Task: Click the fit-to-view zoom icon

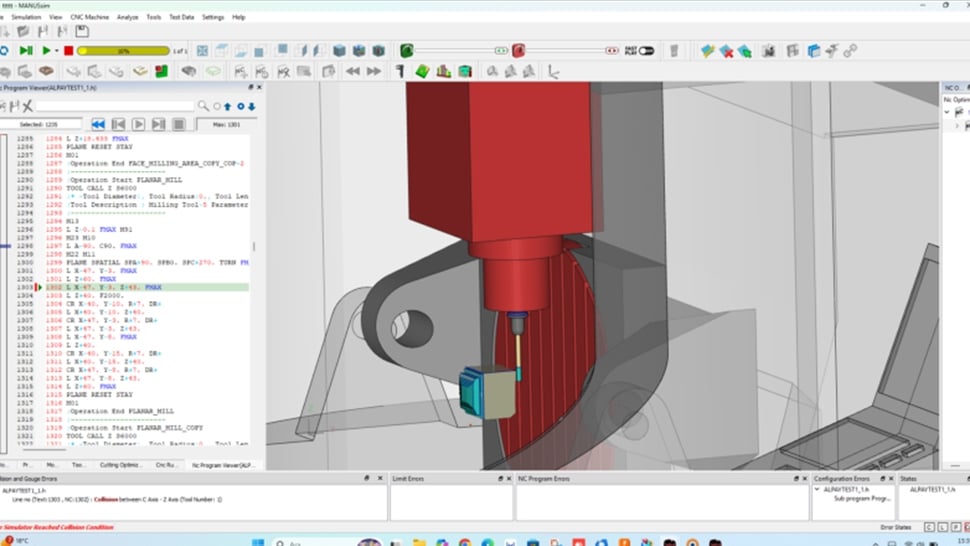Action: [203, 51]
